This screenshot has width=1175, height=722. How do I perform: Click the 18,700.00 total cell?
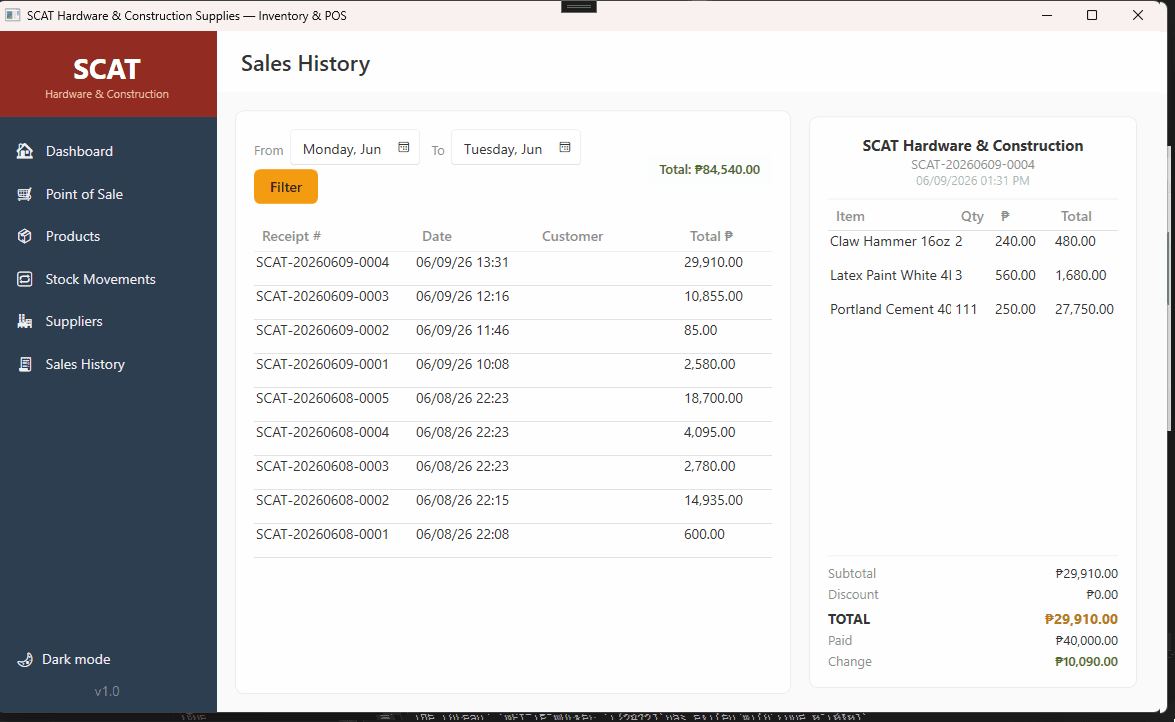[713, 398]
